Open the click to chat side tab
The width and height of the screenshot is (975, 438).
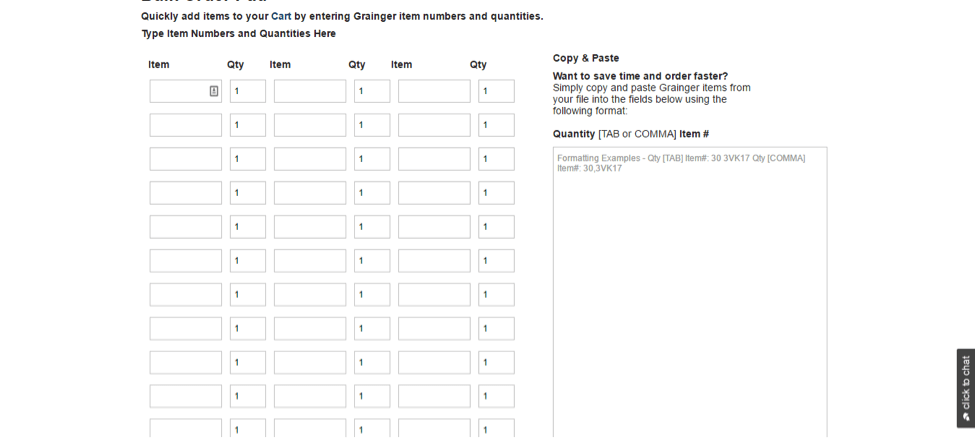966,388
